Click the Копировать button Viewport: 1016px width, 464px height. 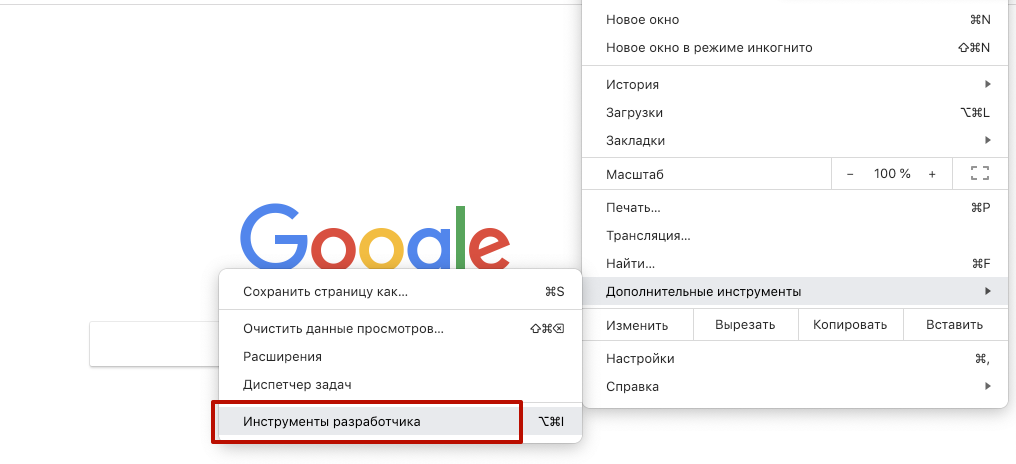(x=850, y=325)
